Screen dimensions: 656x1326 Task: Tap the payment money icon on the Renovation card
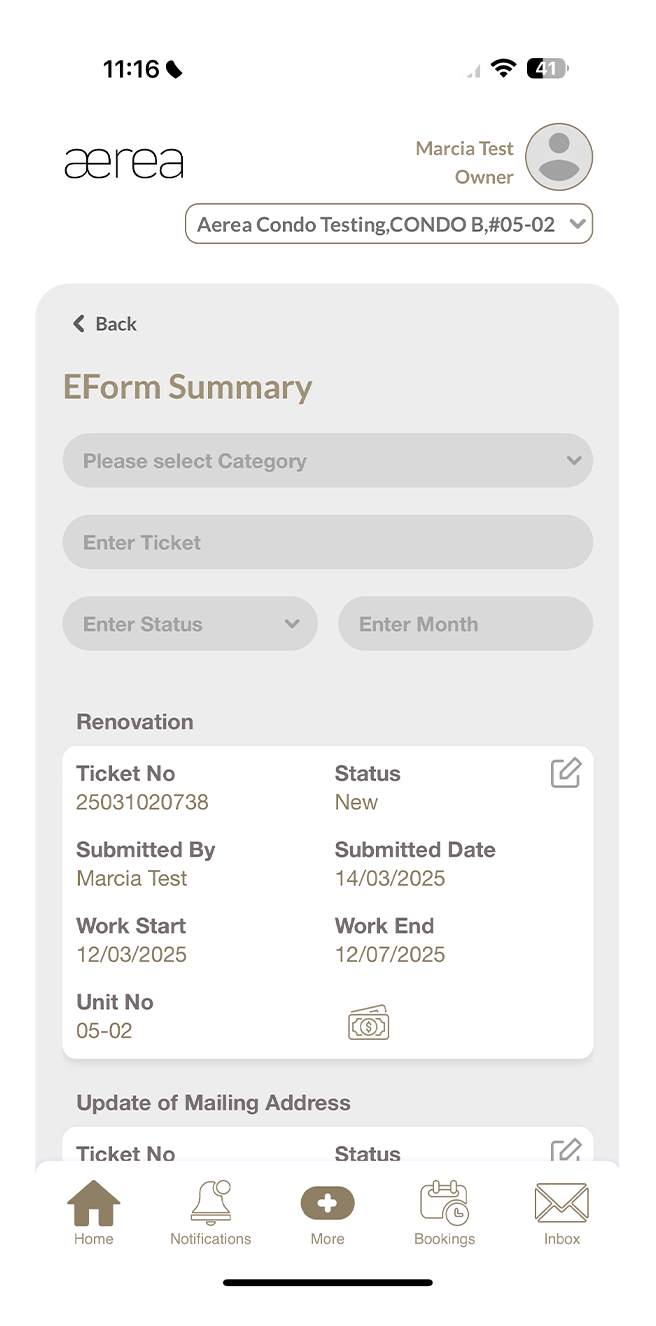pyautogui.click(x=368, y=1021)
